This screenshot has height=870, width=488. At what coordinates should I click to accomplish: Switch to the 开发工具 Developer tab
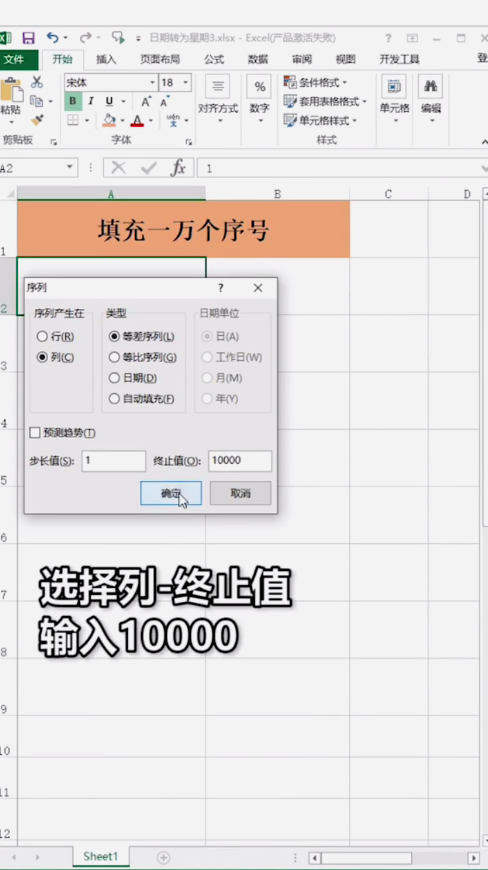(x=399, y=59)
